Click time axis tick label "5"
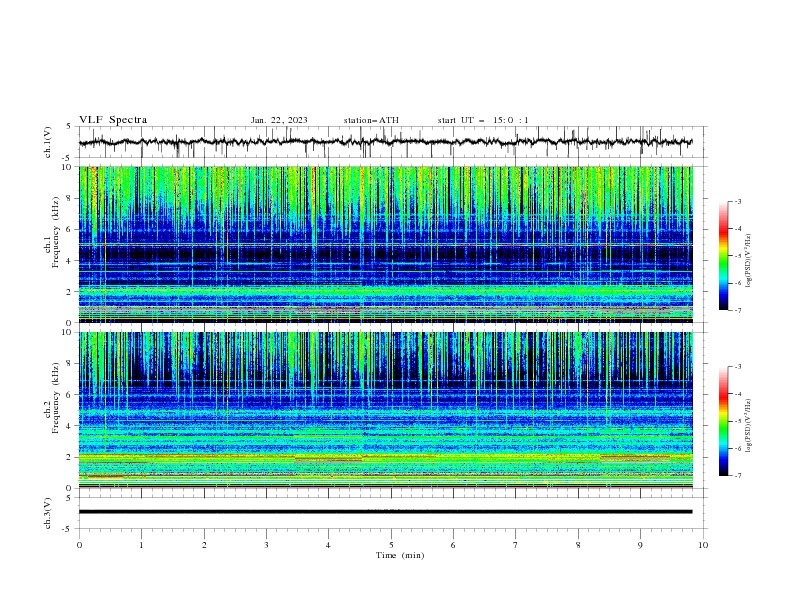The height and width of the screenshot is (612, 792). (391, 545)
